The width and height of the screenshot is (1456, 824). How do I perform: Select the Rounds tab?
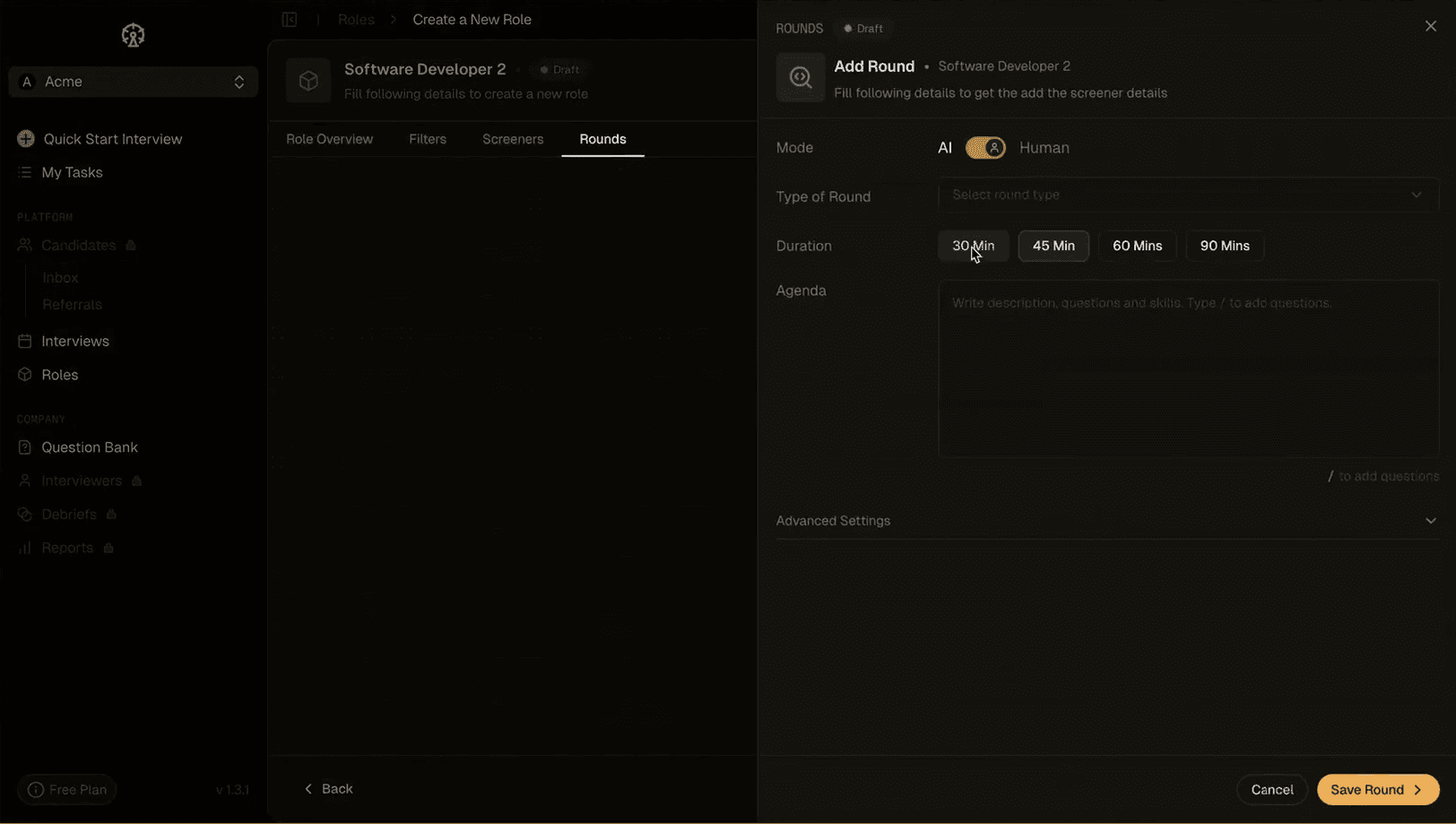602,139
